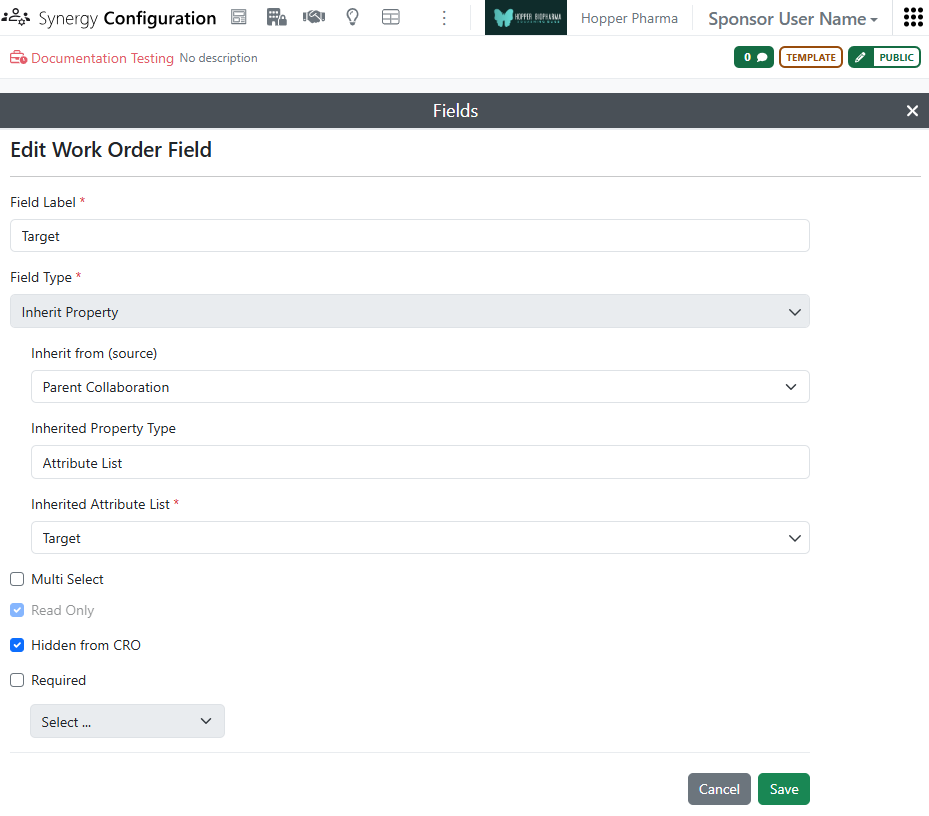
Task: Click the Field Label text input
Action: pos(409,236)
